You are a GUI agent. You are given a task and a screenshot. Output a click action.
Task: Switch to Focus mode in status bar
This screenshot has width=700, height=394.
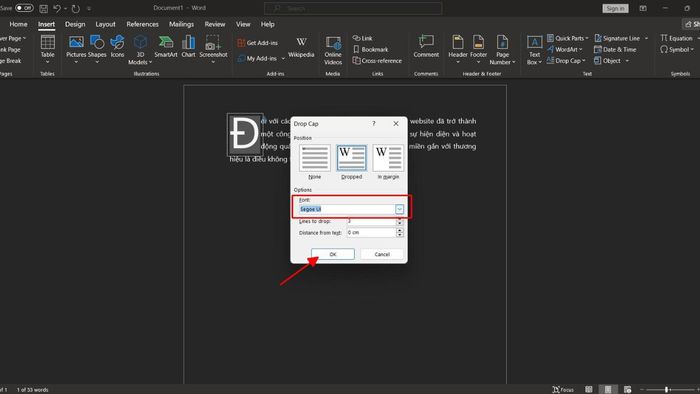coord(563,390)
